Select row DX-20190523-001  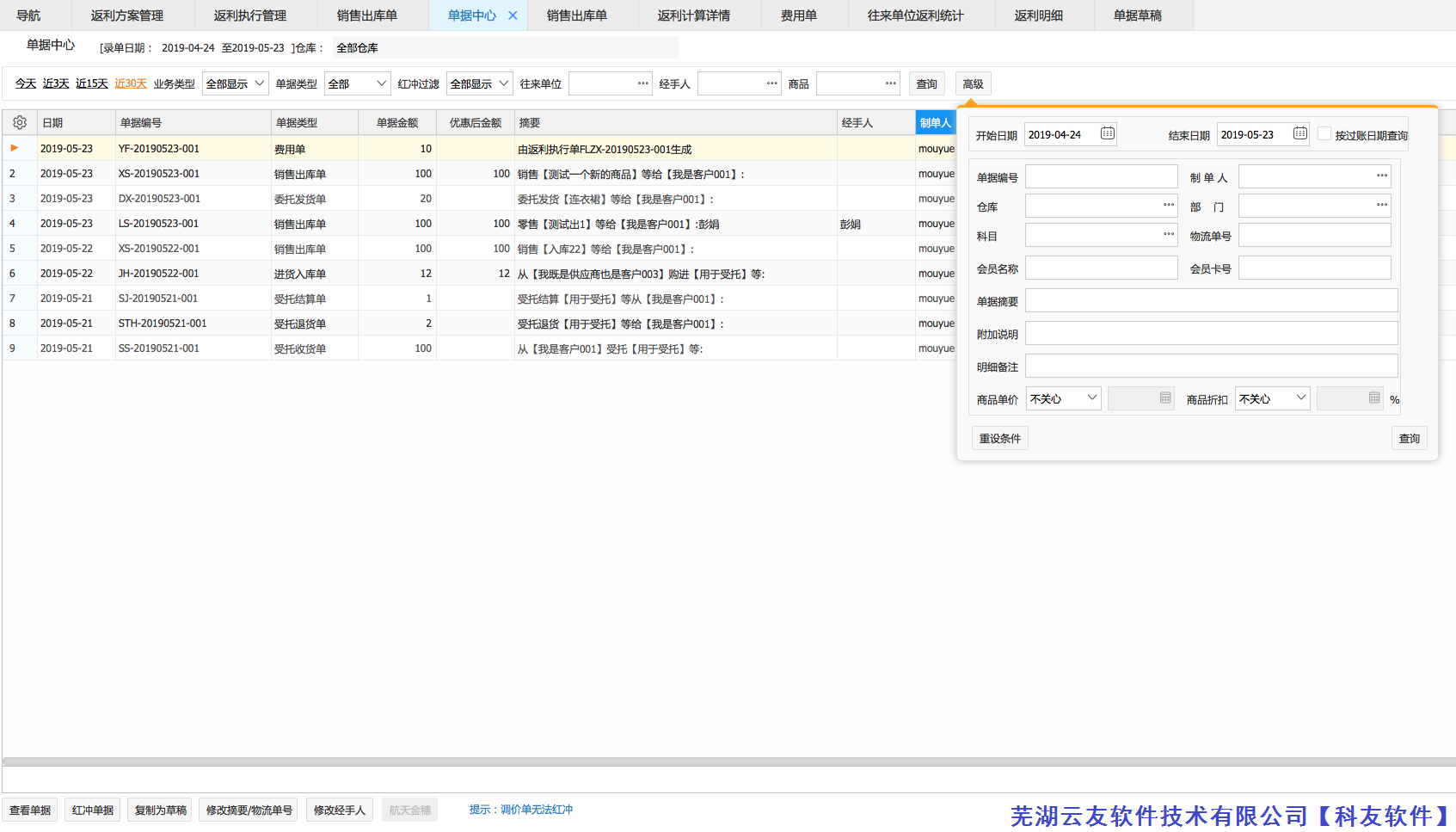(480, 199)
